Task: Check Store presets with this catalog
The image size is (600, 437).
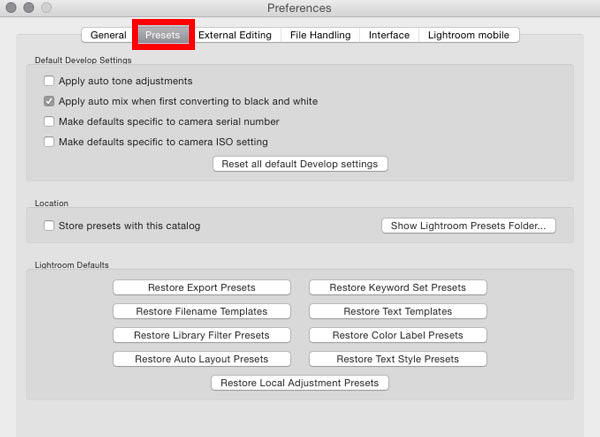Action: point(49,225)
